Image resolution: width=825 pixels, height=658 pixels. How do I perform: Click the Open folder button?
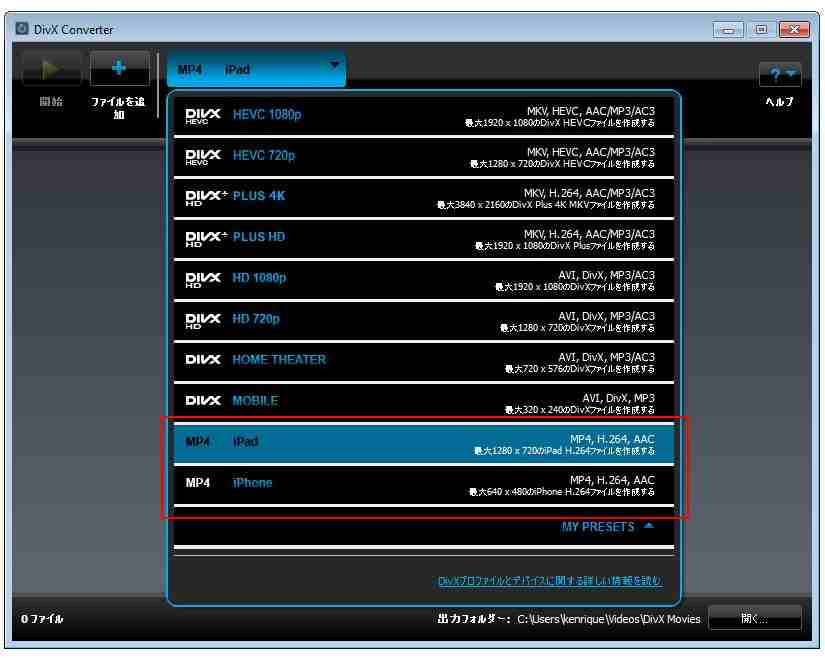[x=755, y=618]
